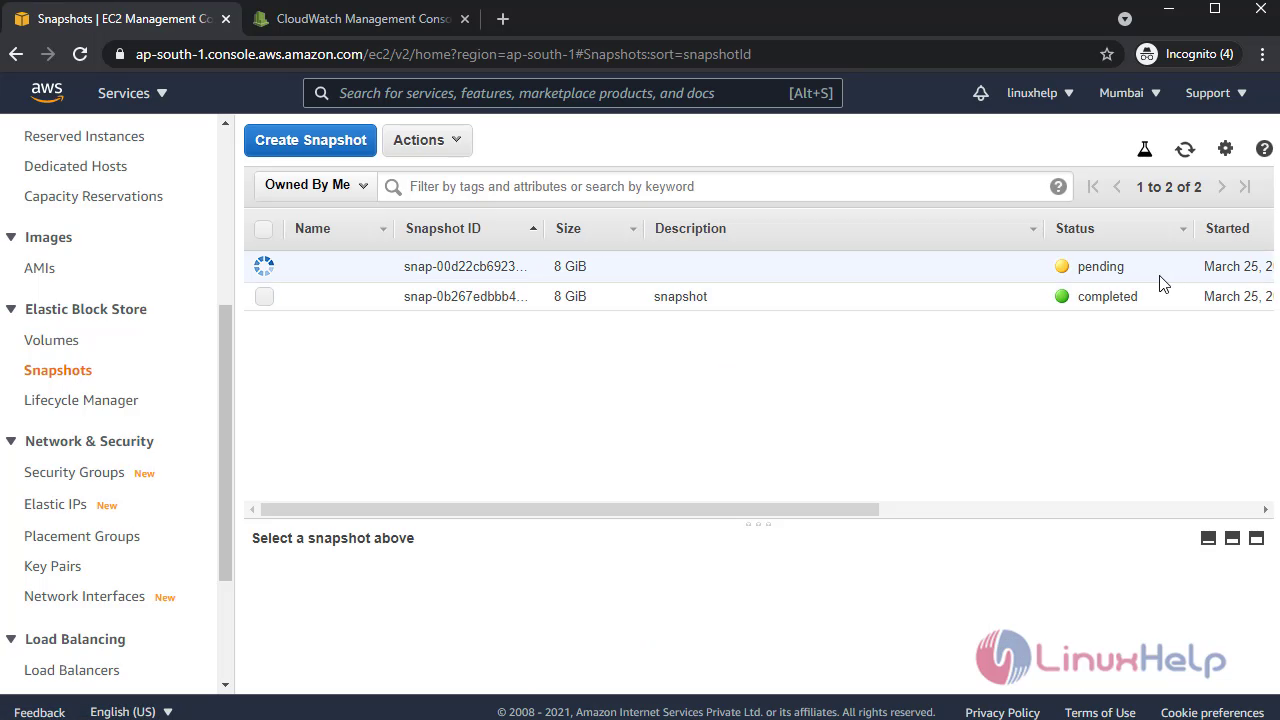The image size is (1280, 720).
Task: Go to previous page of results
Action: click(x=1117, y=186)
